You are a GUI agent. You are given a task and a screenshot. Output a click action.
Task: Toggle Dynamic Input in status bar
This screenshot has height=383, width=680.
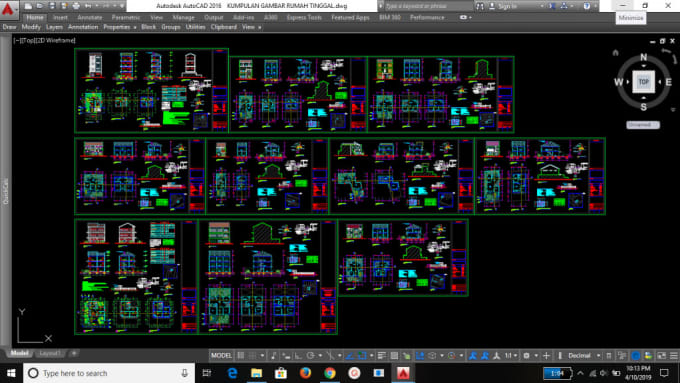pyautogui.click(x=286, y=356)
